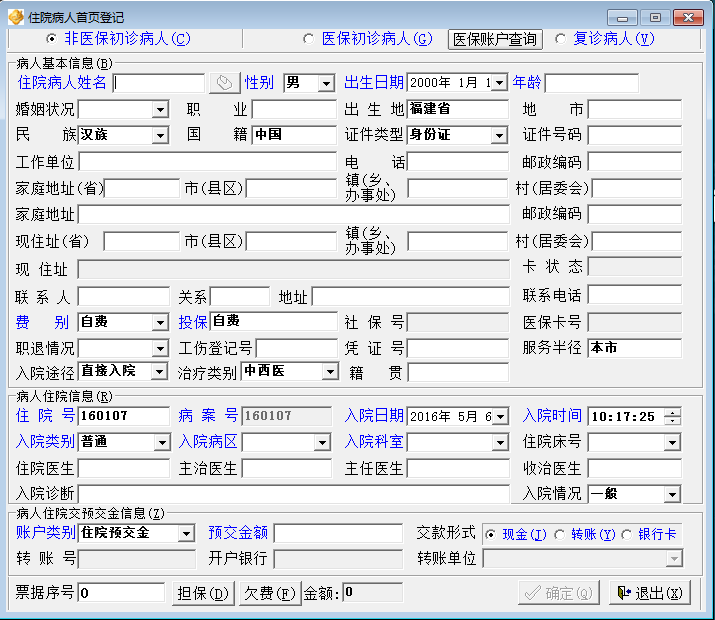Click the 籍贯 input field
The image size is (715, 620).
point(458,372)
